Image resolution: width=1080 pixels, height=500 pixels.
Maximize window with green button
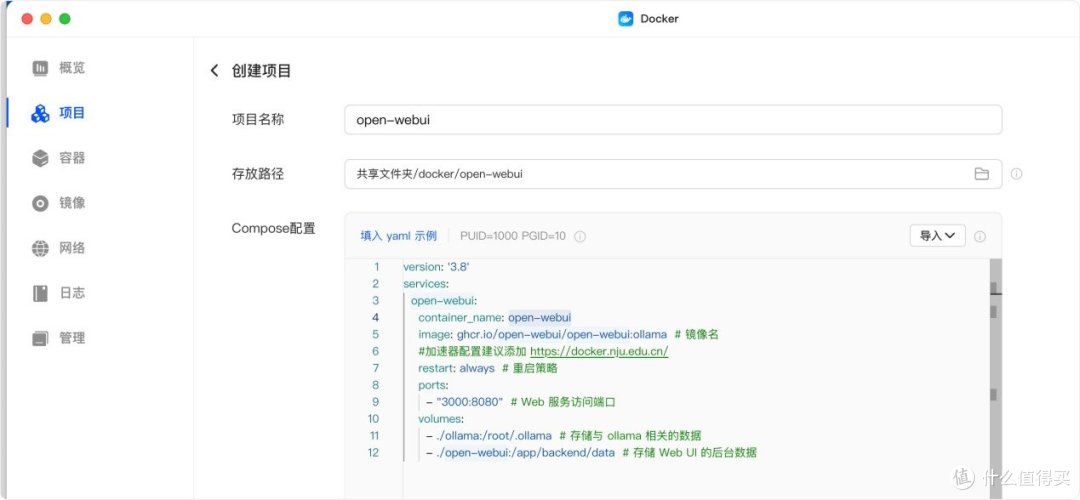click(65, 19)
